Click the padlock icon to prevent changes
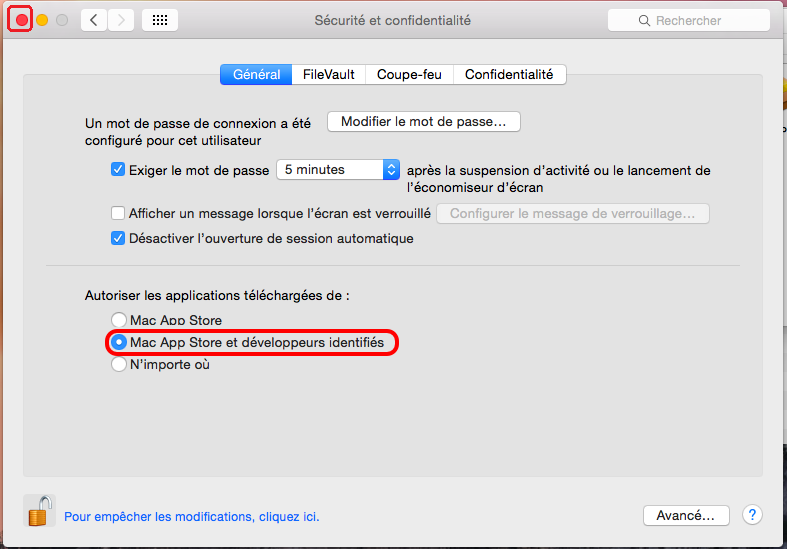The width and height of the screenshot is (787, 549). click(x=39, y=511)
